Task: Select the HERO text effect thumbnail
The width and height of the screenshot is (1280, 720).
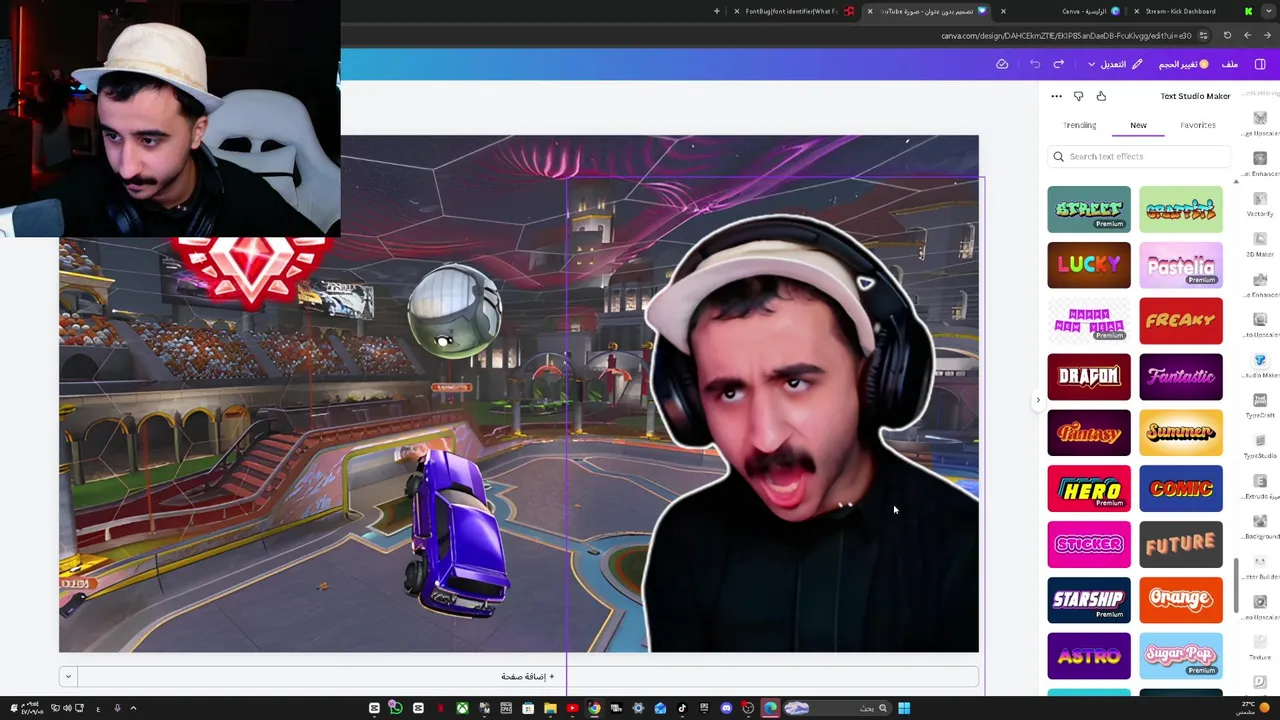Action: 1089,489
